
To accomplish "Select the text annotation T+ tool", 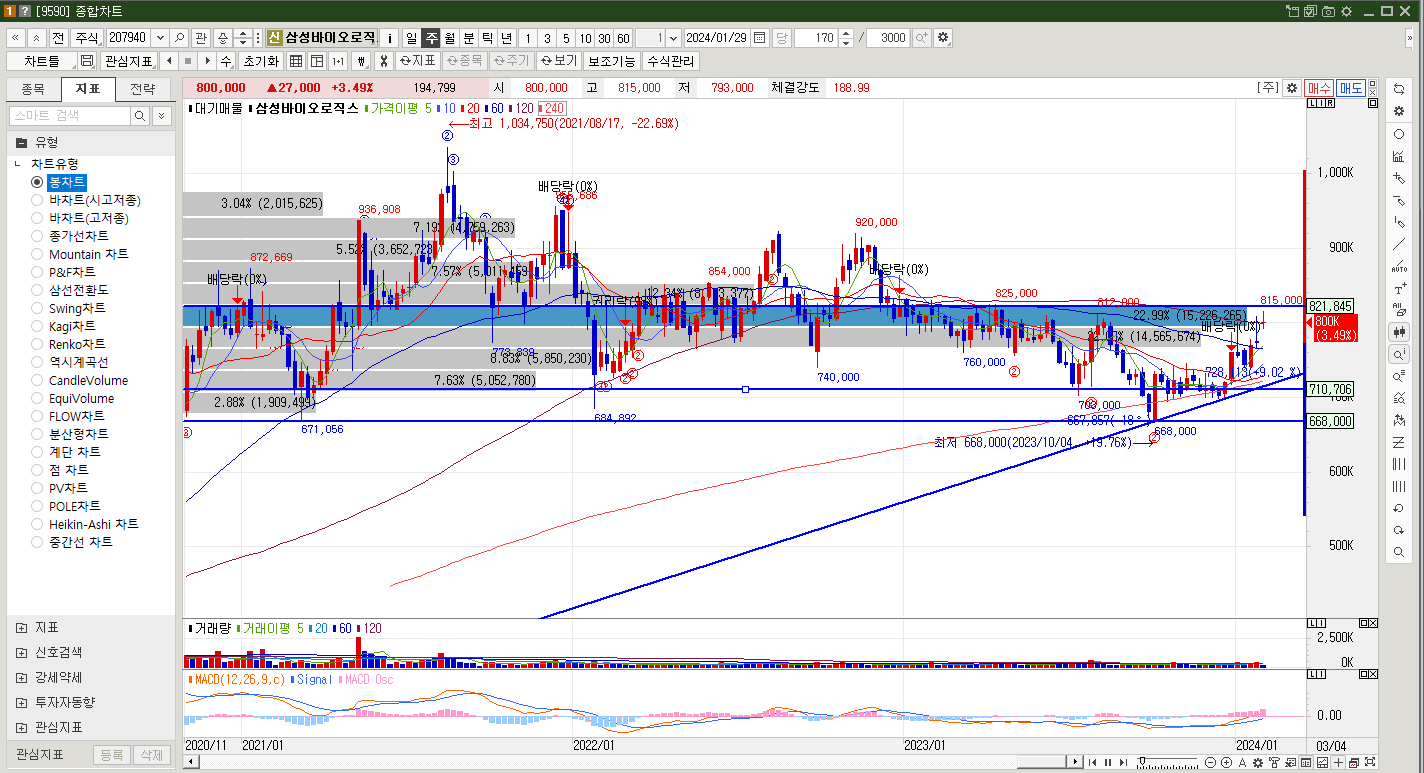I will pyautogui.click(x=1398, y=289).
